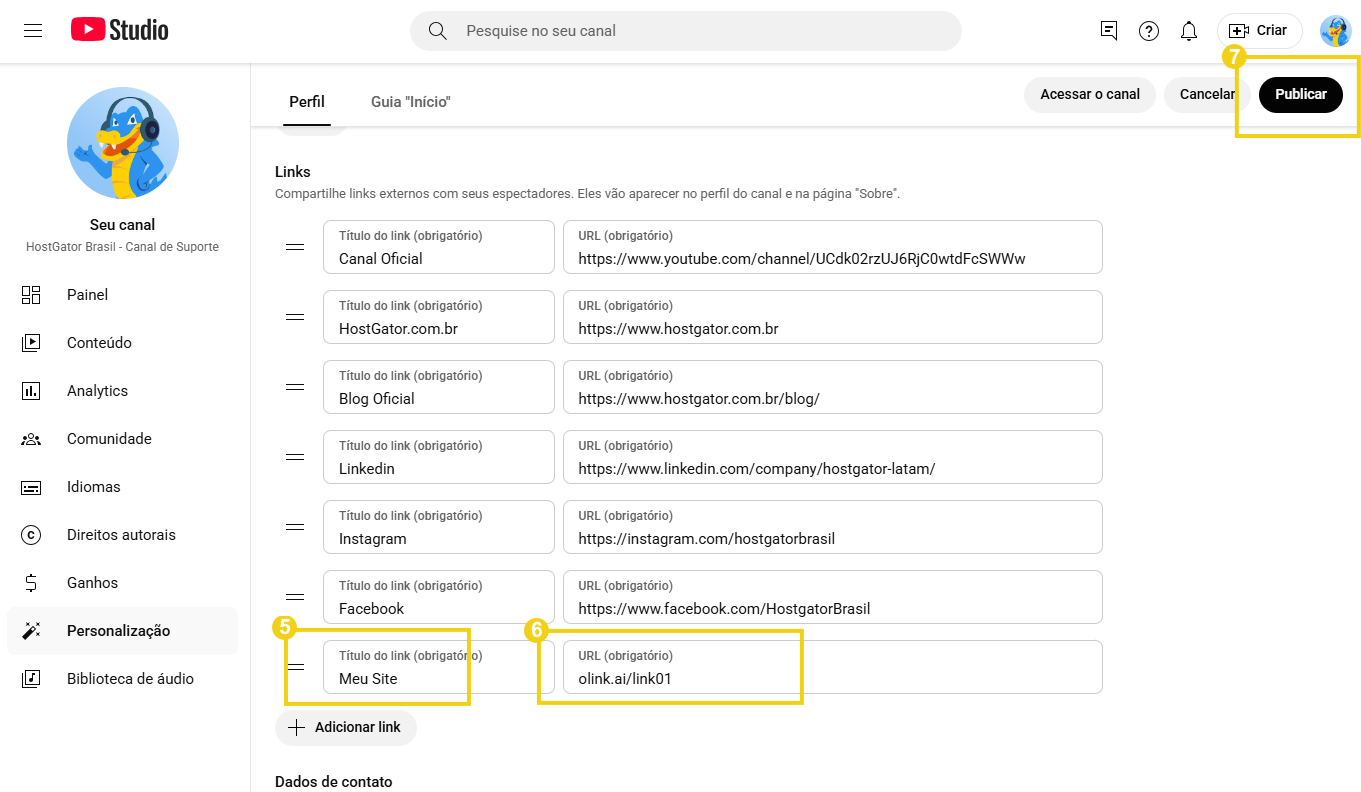1361x792 pixels.
Task: Open the help menu
Action: click(1148, 31)
